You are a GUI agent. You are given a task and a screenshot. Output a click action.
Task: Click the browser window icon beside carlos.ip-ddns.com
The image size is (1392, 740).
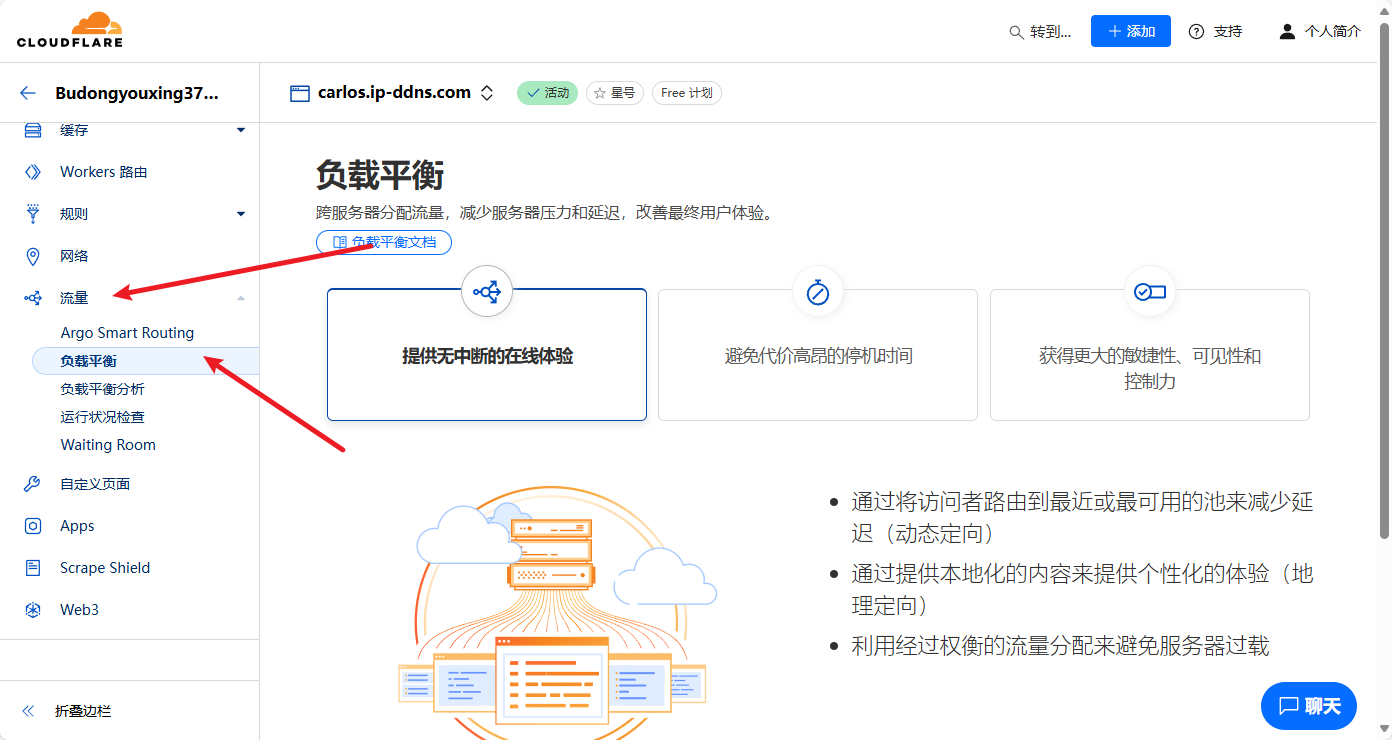[x=300, y=93]
